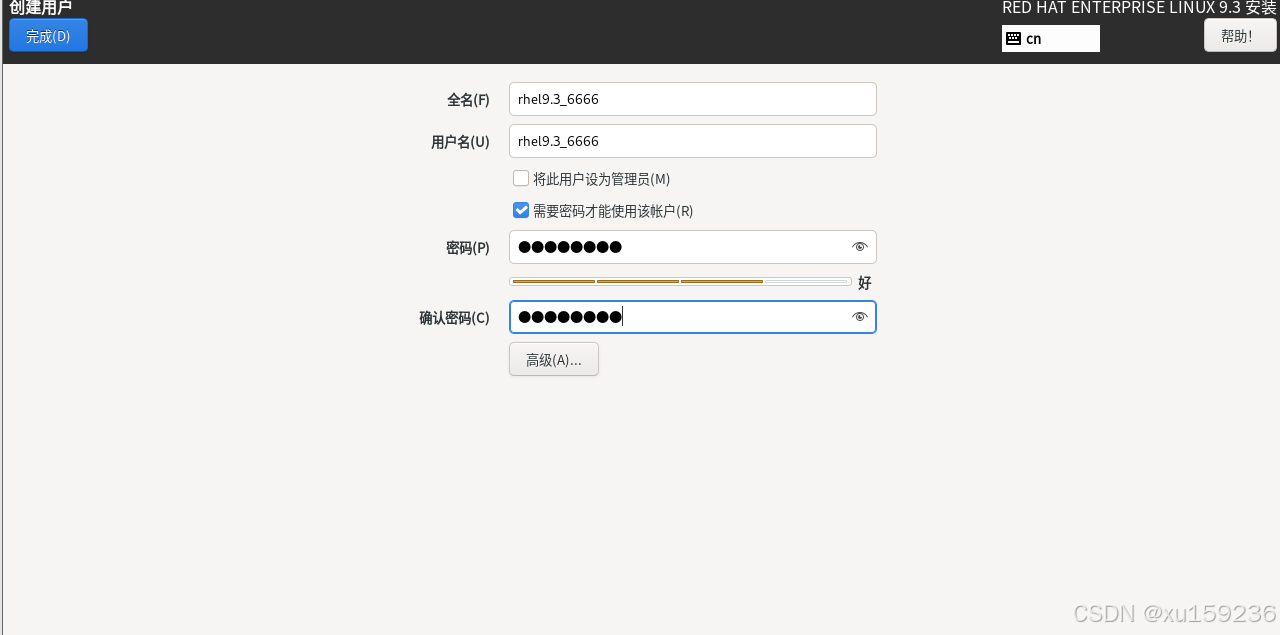Reveal password with eye icon in 密码 field
This screenshot has height=635, width=1280.
[x=859, y=247]
